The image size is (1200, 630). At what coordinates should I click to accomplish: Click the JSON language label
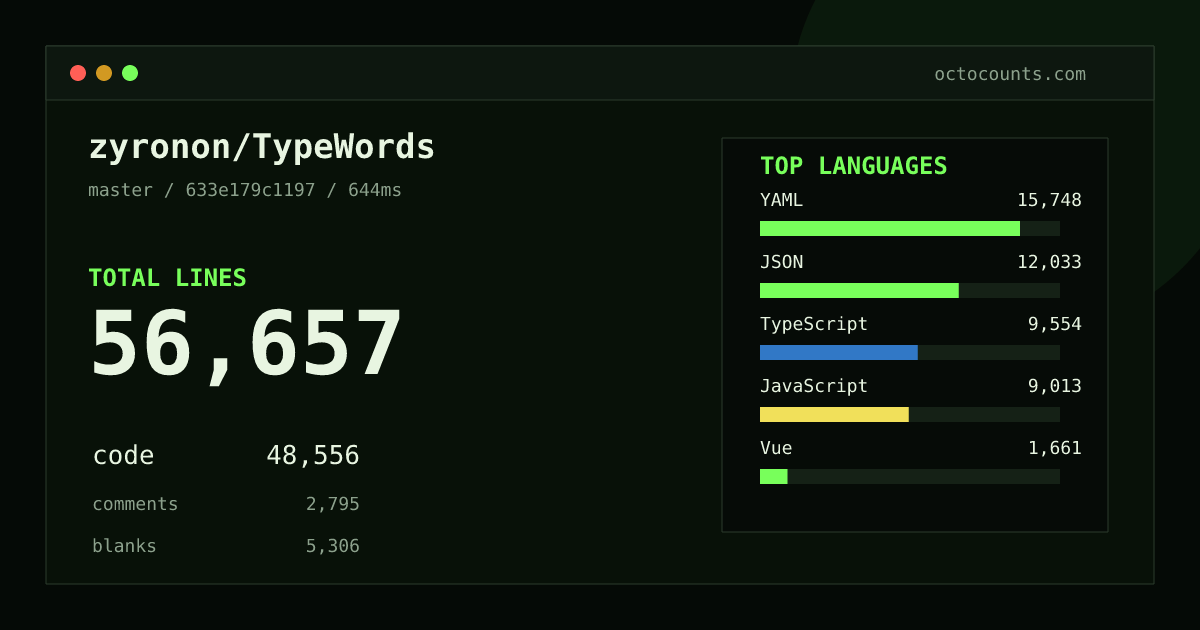pyautogui.click(x=781, y=262)
